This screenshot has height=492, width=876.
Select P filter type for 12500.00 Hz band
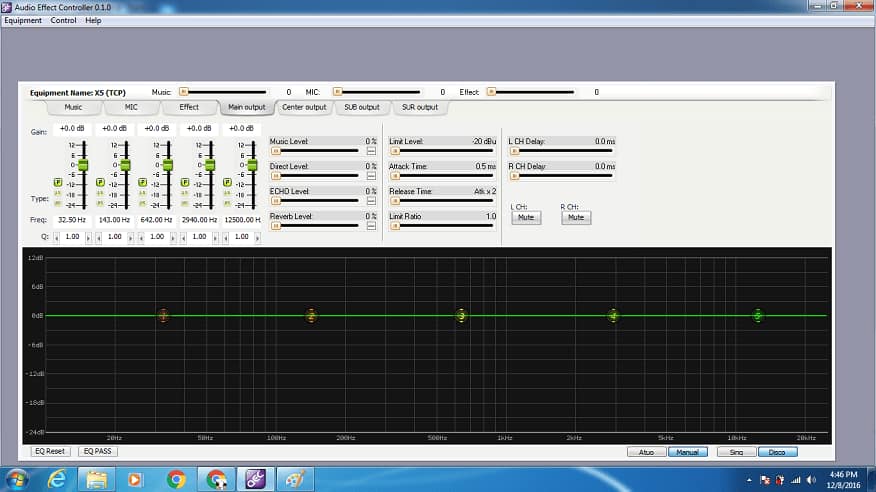point(227,183)
